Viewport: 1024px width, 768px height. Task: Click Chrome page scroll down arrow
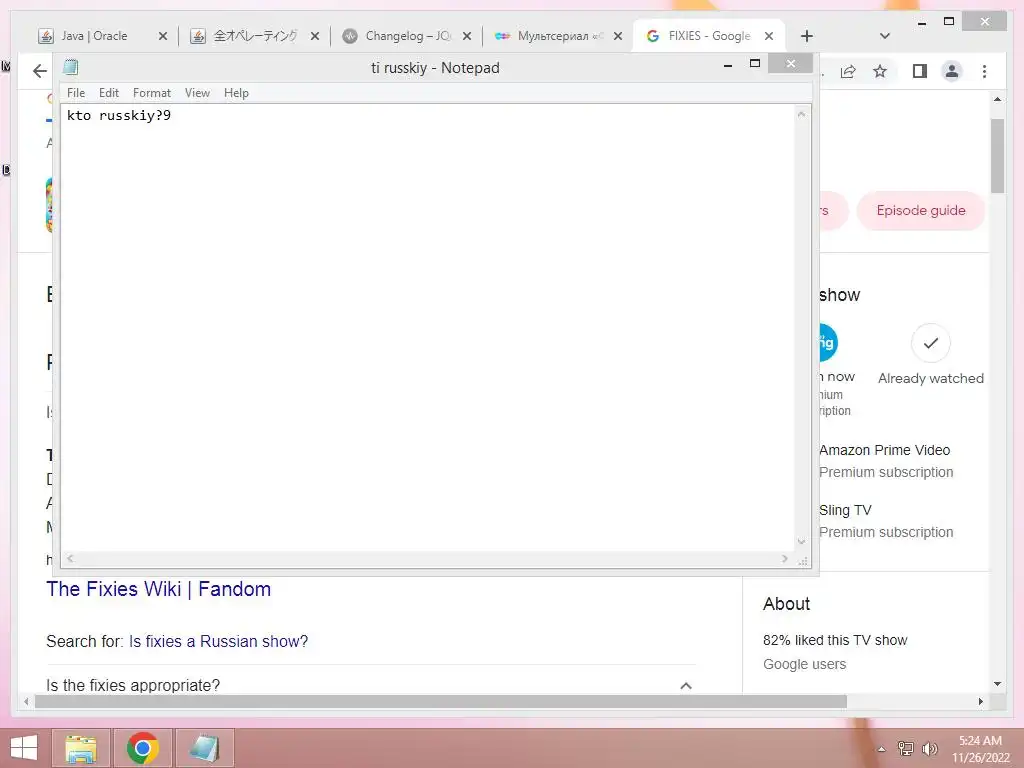point(997,684)
